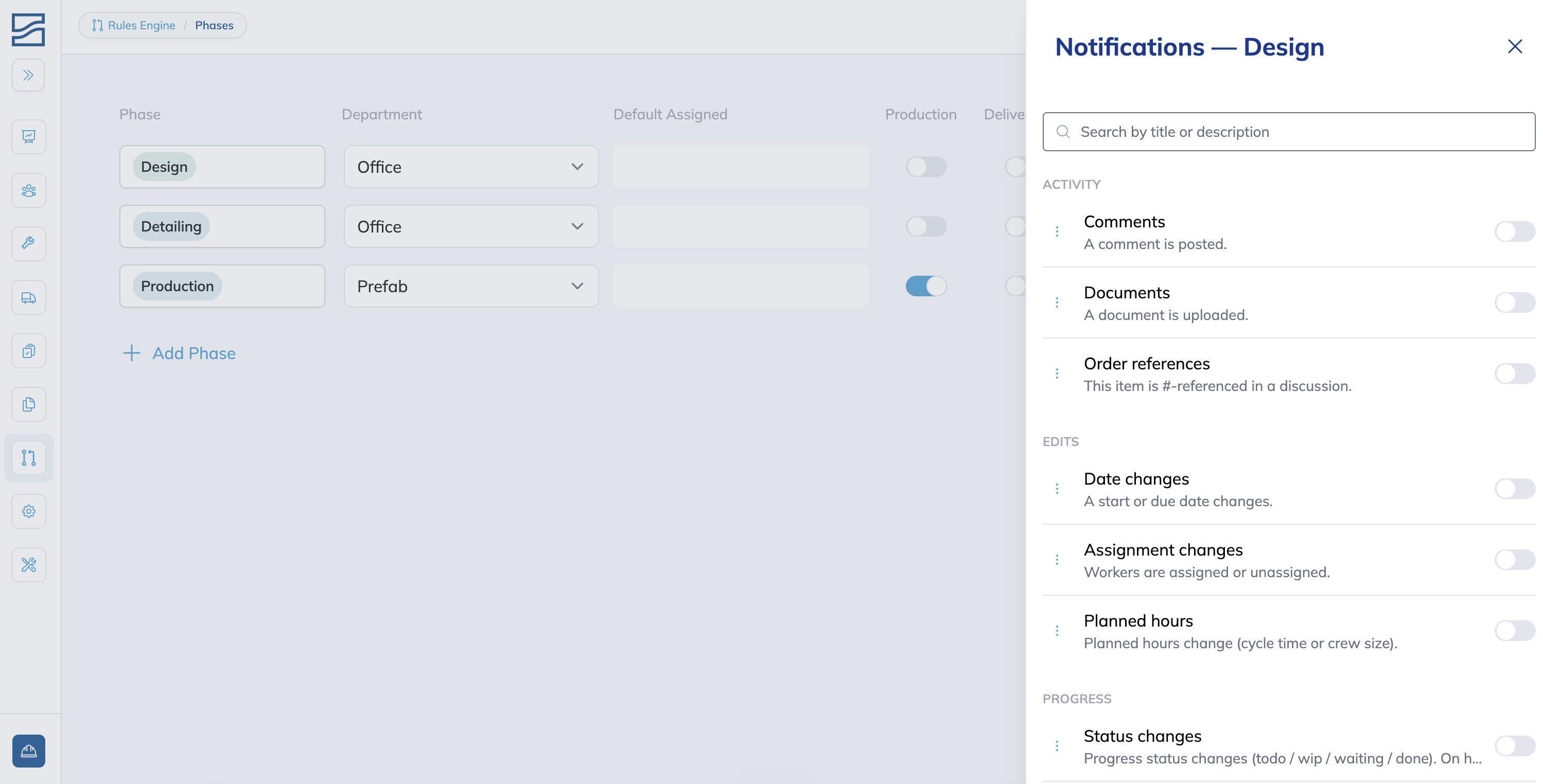Turn on Production toggle in Detailing row
This screenshot has height=784, width=1543.
pos(926,227)
